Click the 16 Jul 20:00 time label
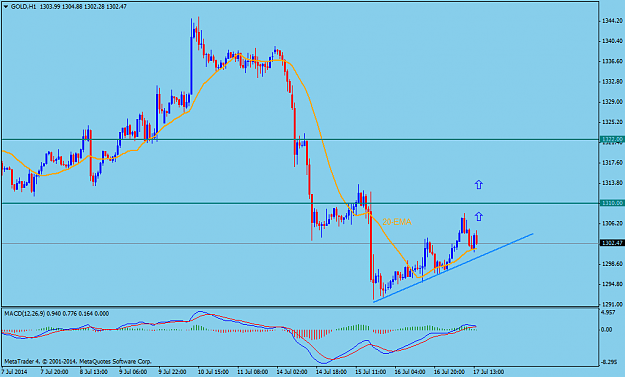Viewport: 625px width, 377px height. 450,372
